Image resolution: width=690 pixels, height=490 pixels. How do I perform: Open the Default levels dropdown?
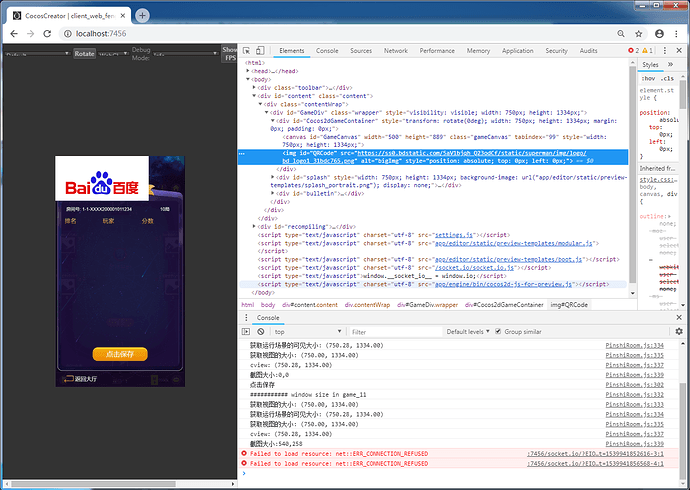[468, 332]
